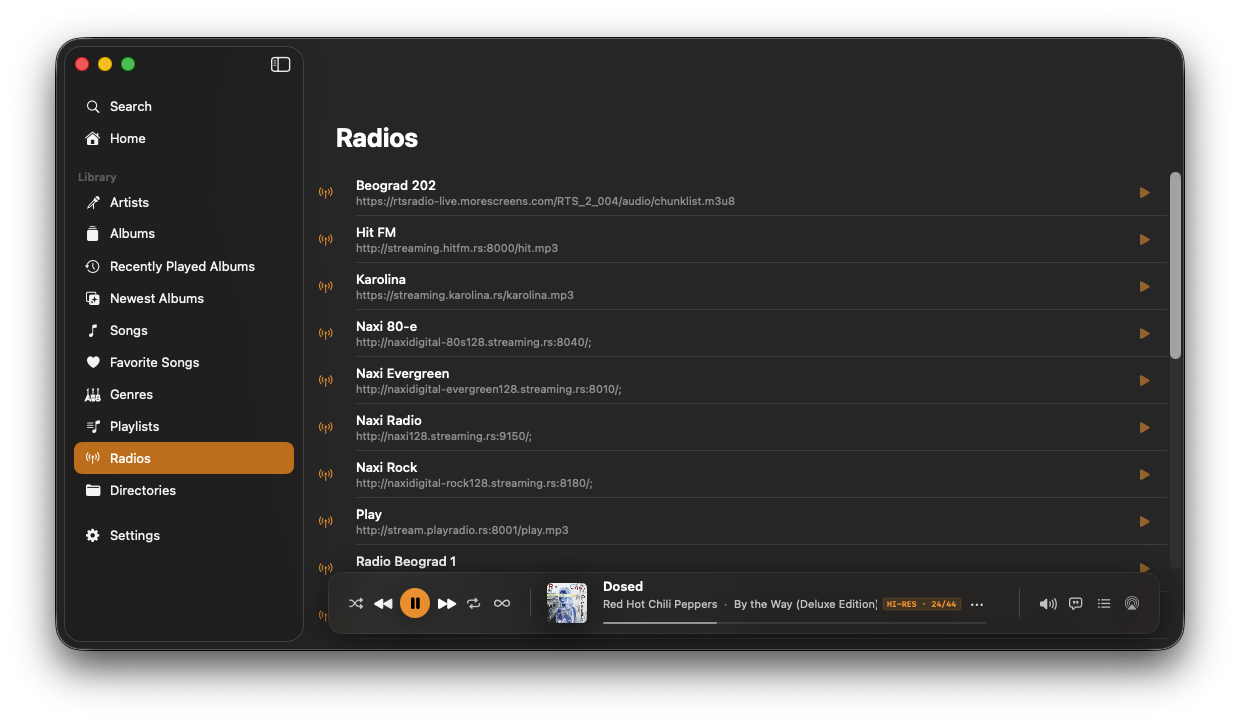
Task: Pause the currently playing track
Action: click(415, 603)
